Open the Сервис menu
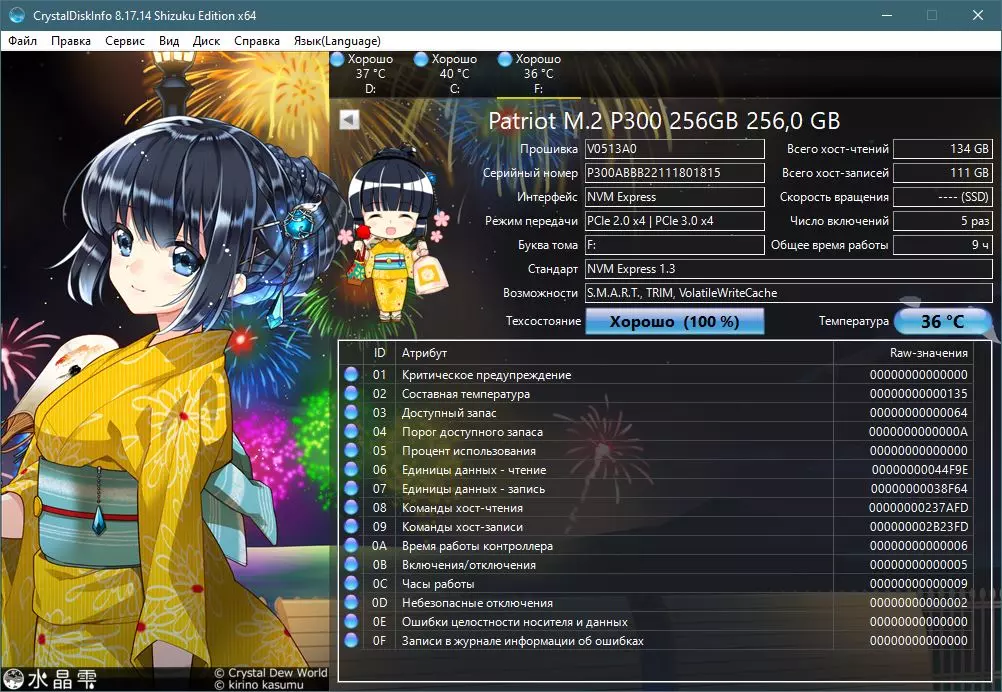 click(125, 41)
